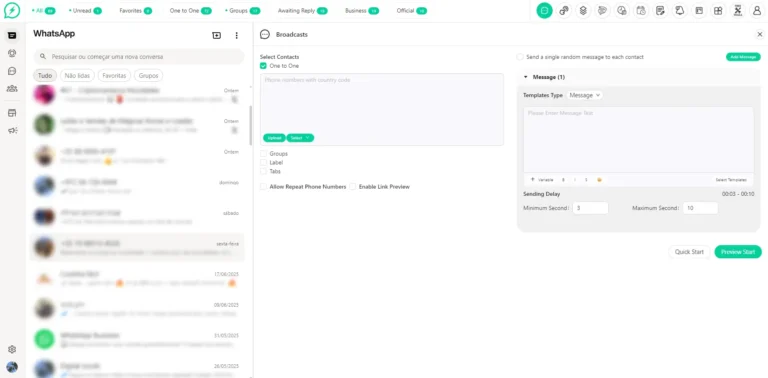Check the Tabs checkbox
The height and width of the screenshot is (378, 768).
[264, 171]
